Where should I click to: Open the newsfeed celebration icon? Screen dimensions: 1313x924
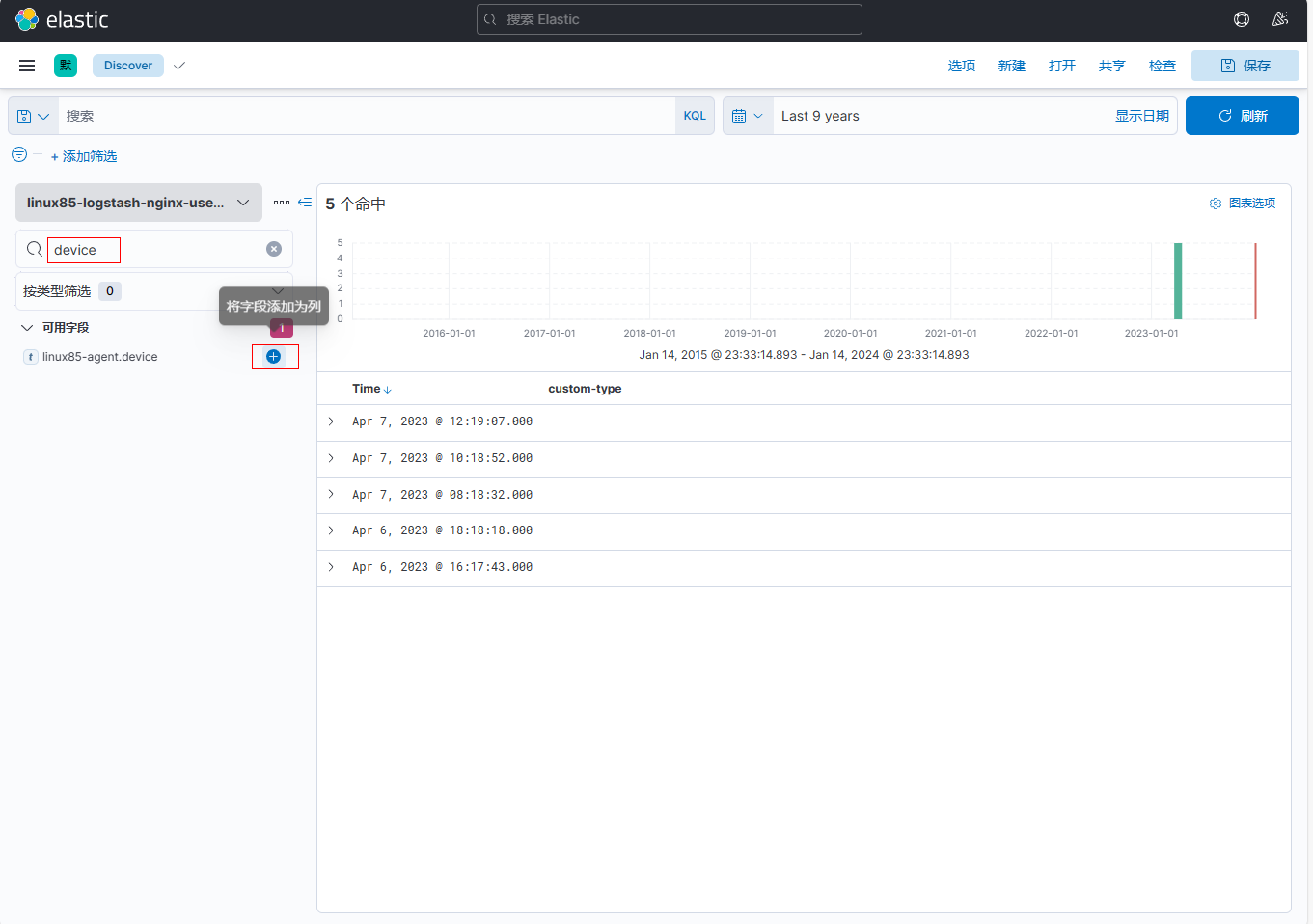pyautogui.click(x=1280, y=19)
